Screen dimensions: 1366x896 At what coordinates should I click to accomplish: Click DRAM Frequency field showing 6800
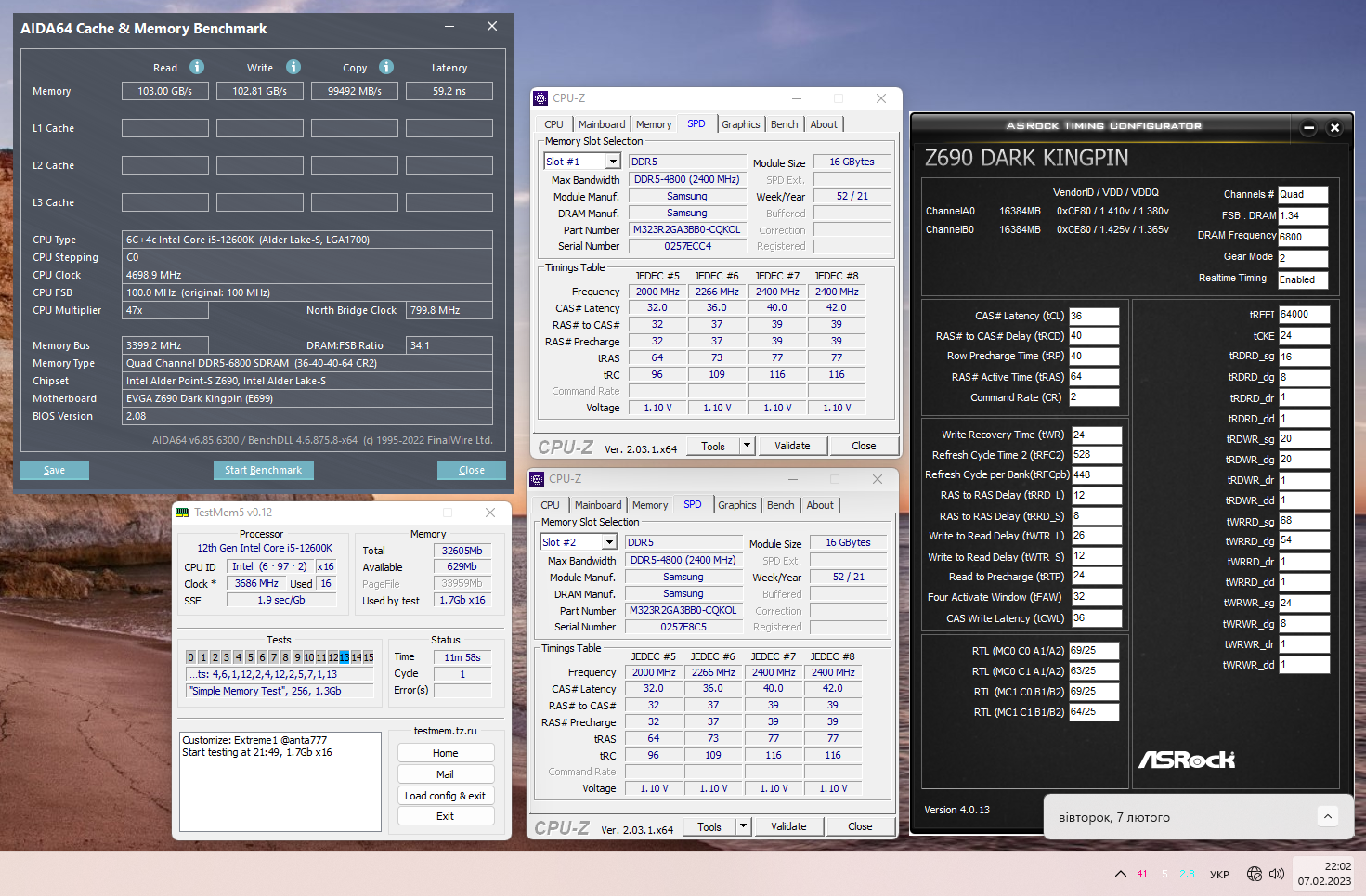1303,236
